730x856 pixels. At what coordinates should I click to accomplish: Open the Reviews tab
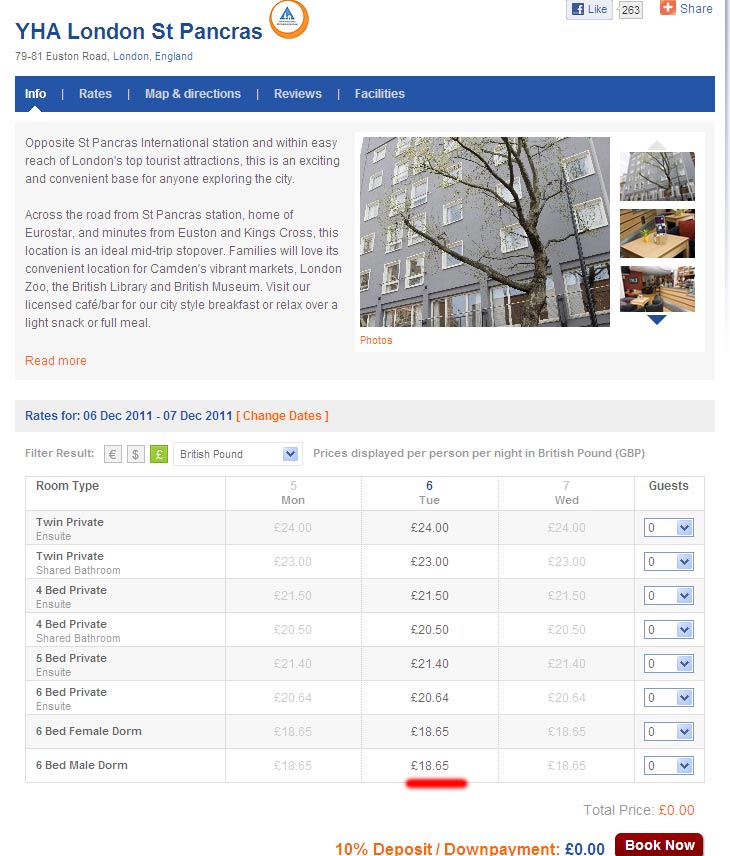click(x=298, y=94)
